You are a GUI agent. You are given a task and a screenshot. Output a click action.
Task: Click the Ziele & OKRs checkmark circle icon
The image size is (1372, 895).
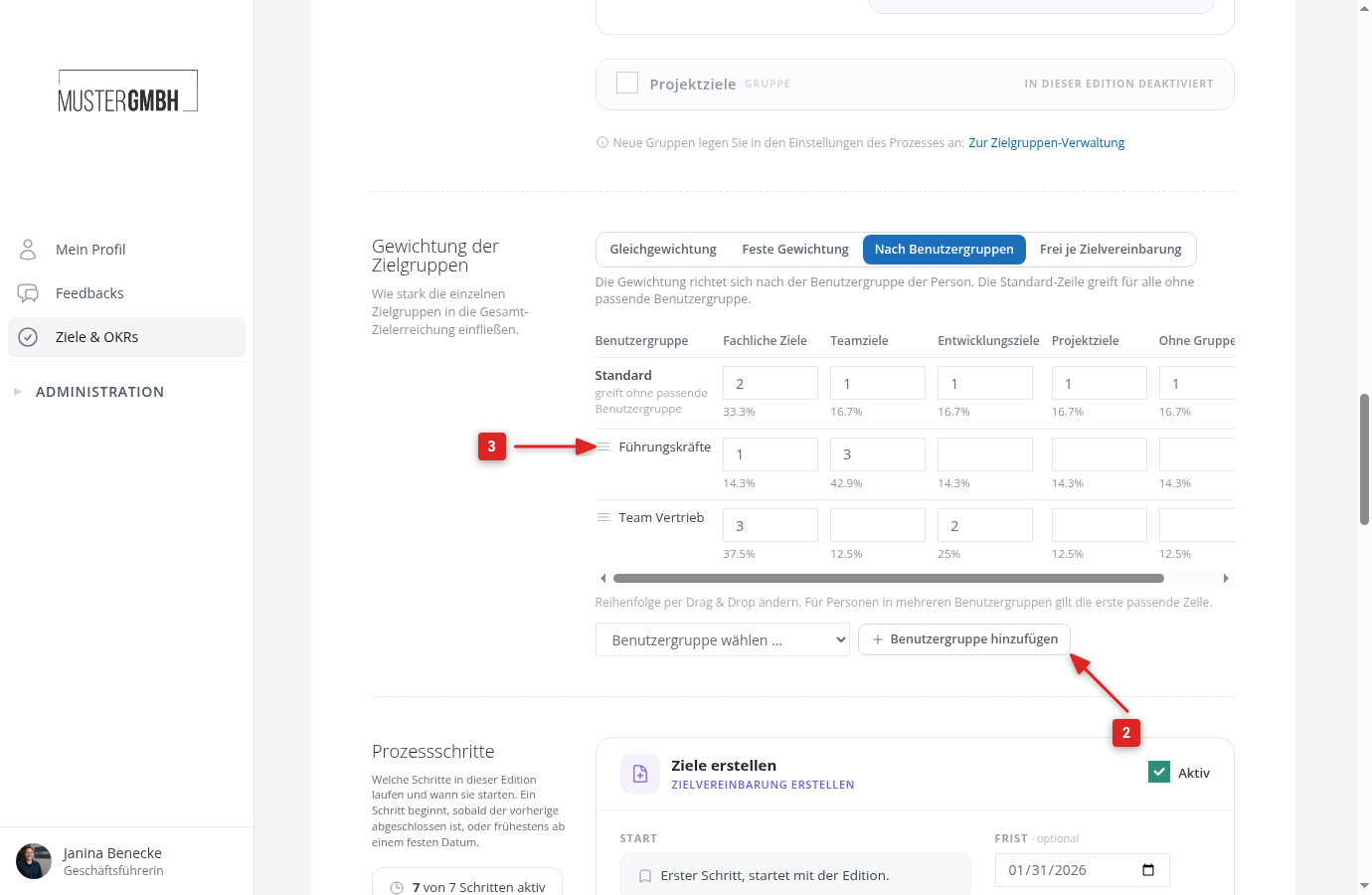coord(28,337)
